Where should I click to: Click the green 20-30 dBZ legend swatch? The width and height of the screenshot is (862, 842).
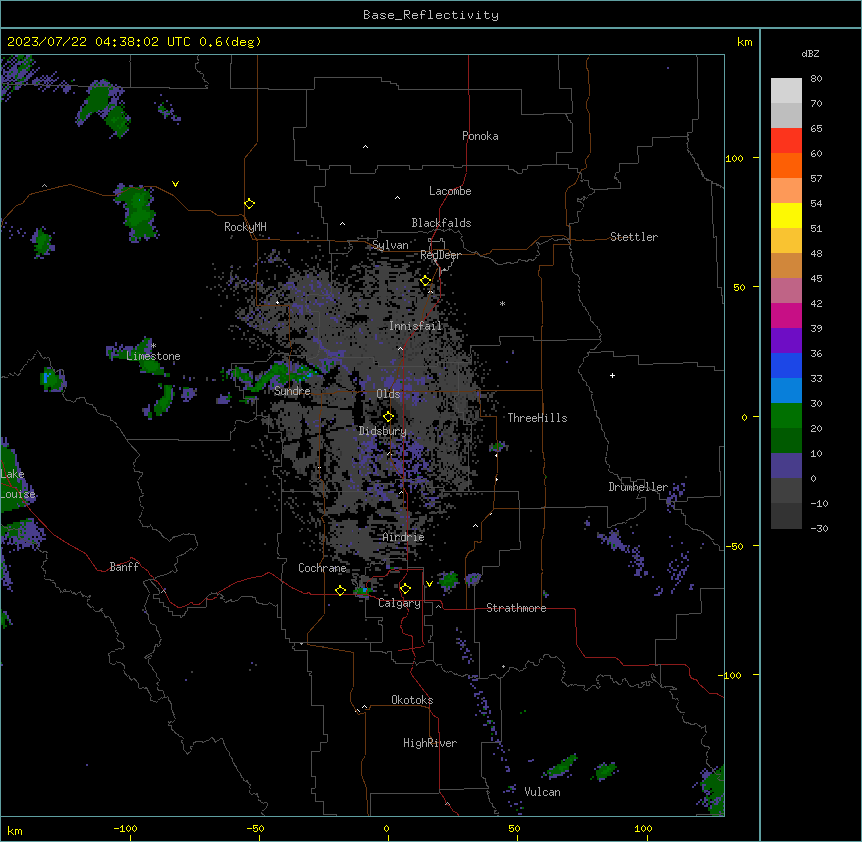pos(786,416)
